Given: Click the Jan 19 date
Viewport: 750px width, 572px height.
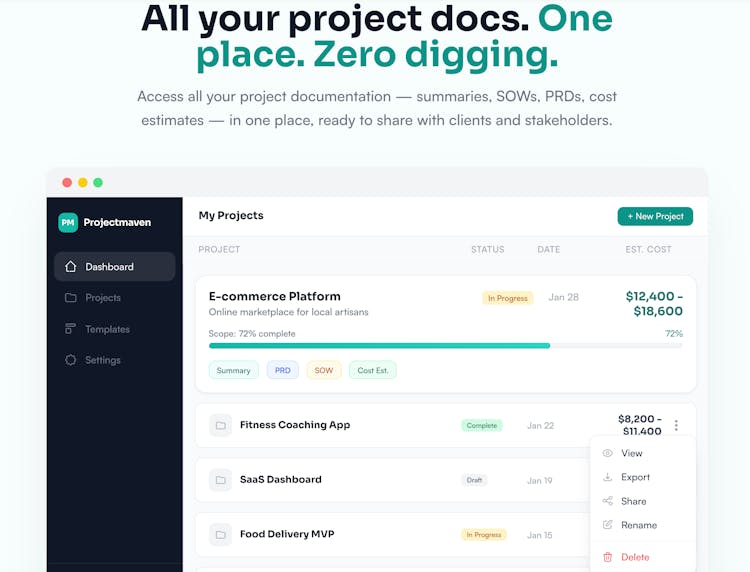Looking at the screenshot, I should [540, 480].
